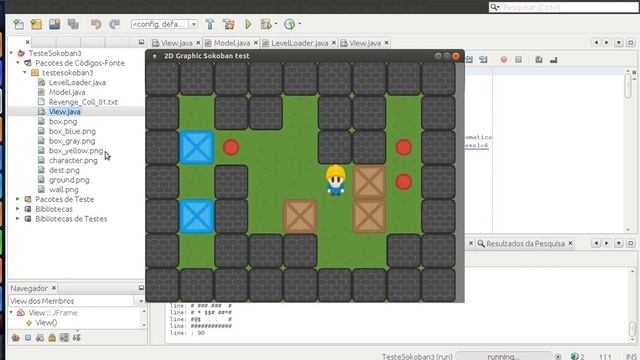Minimize the Projects panel
The image size is (640, 360).
tap(141, 42)
